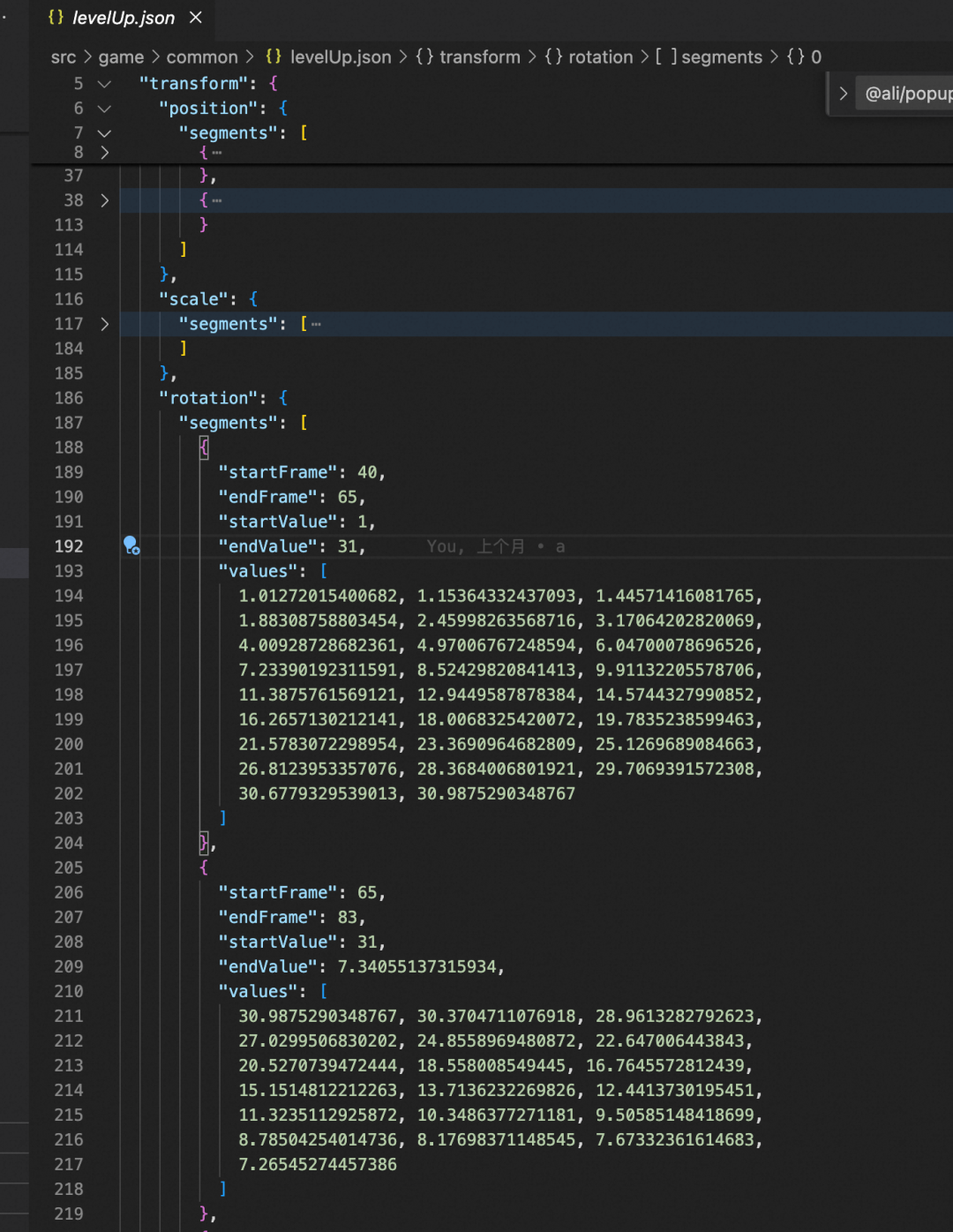Select the levelUp.json tab
953x1232 pixels.
click(x=123, y=18)
